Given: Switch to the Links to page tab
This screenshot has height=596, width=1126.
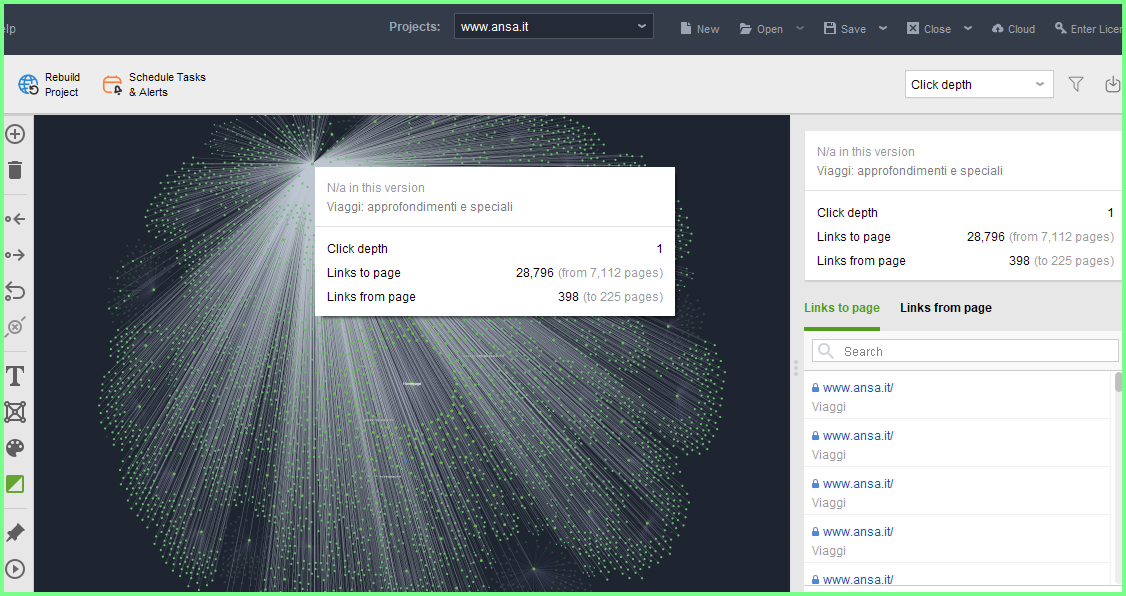Looking at the screenshot, I should [x=842, y=308].
